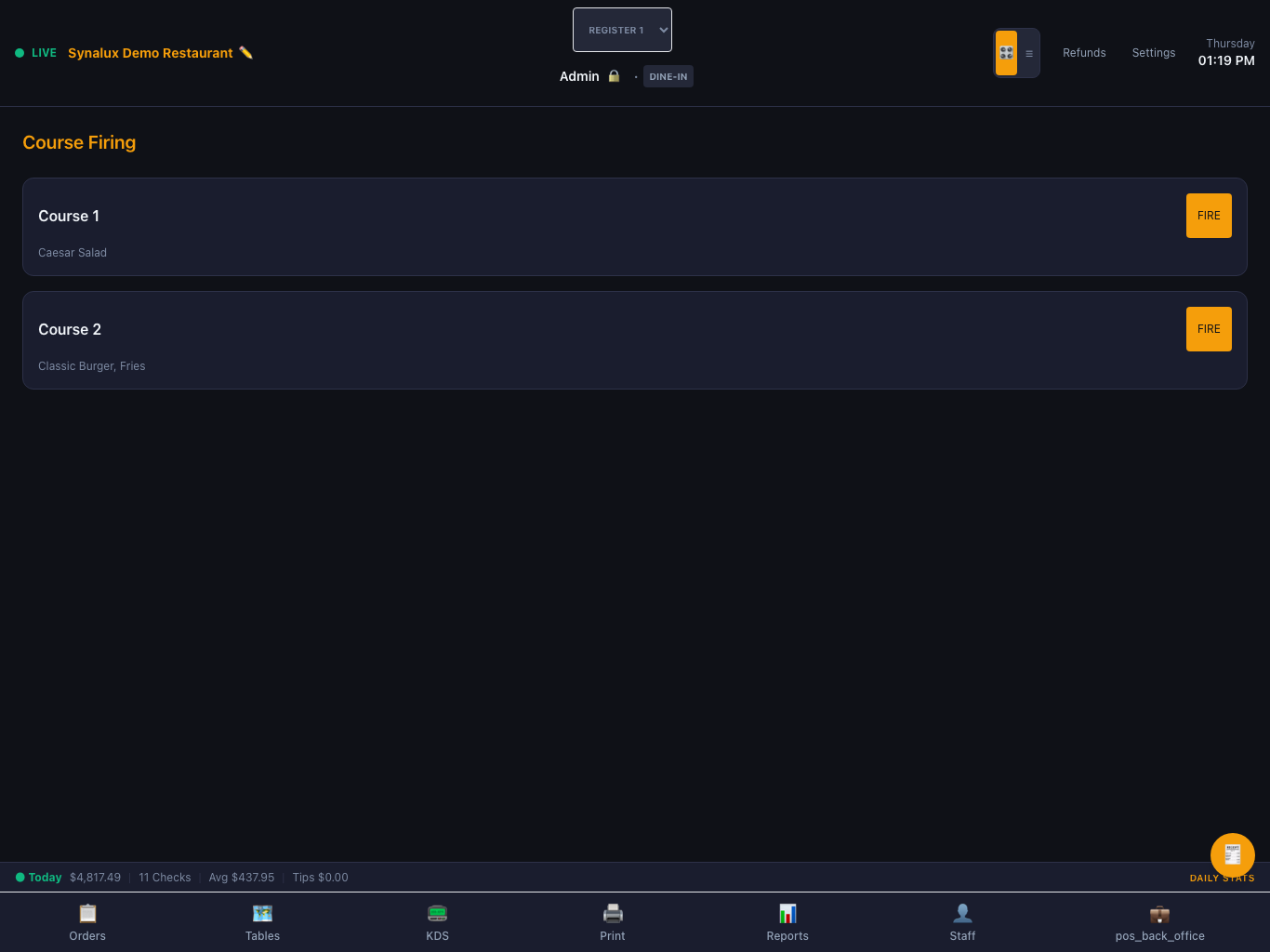Click Today sales total $4,817.49
This screenshot has width=1270, height=952.
(95, 878)
